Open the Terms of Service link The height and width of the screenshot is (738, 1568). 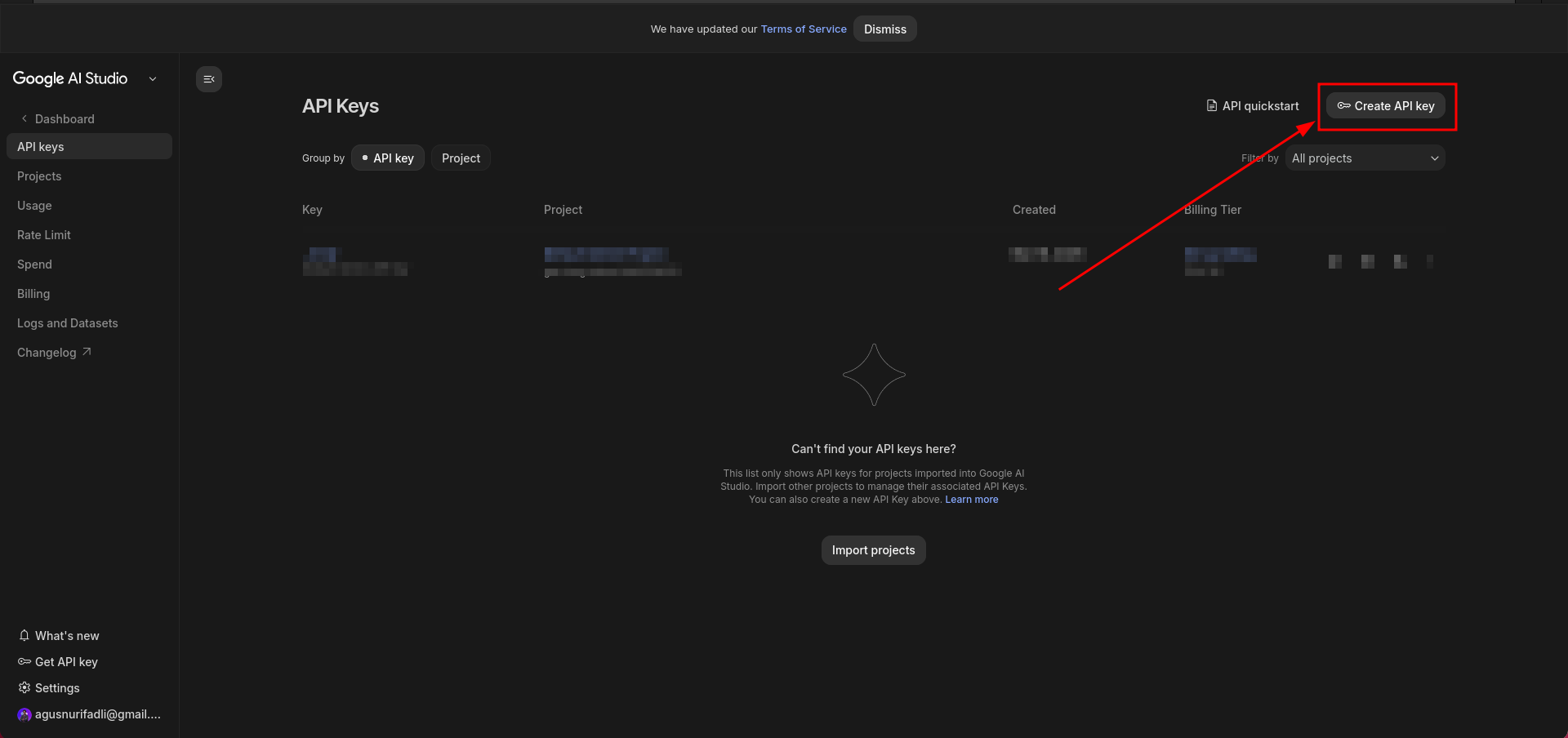point(804,29)
